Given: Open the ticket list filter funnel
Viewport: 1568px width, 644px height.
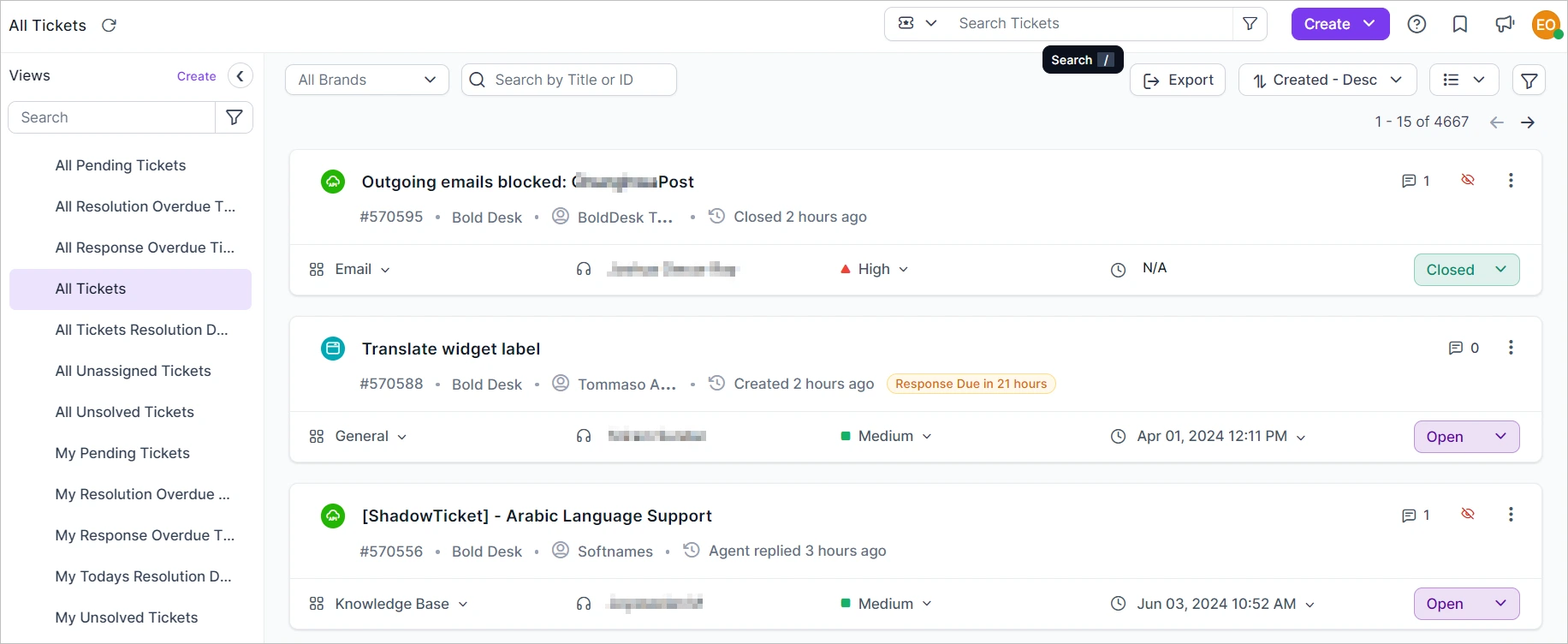Looking at the screenshot, I should [1529, 80].
